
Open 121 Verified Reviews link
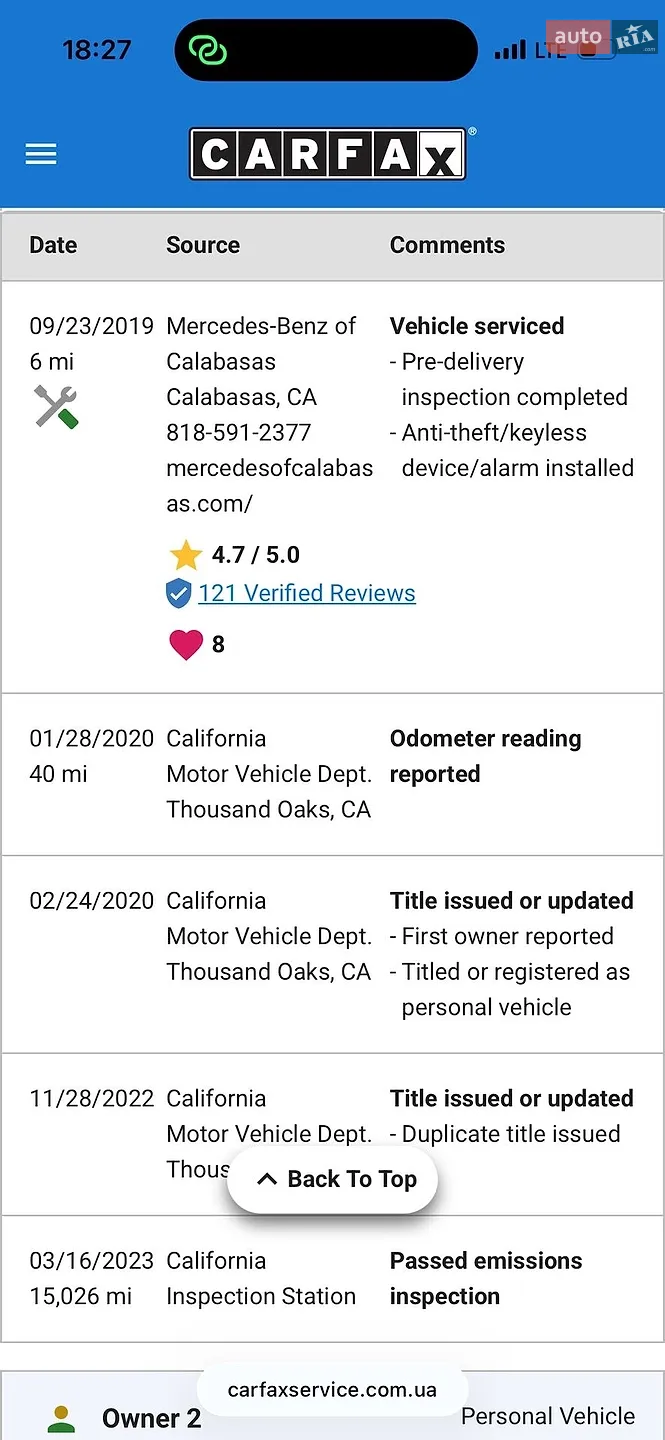pos(306,593)
